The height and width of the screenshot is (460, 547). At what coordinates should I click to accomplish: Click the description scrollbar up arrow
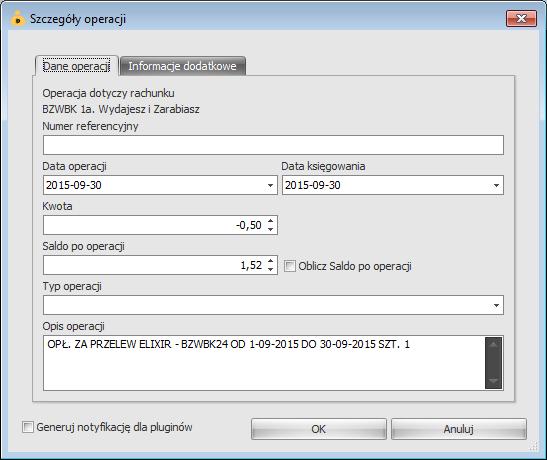(x=493, y=345)
